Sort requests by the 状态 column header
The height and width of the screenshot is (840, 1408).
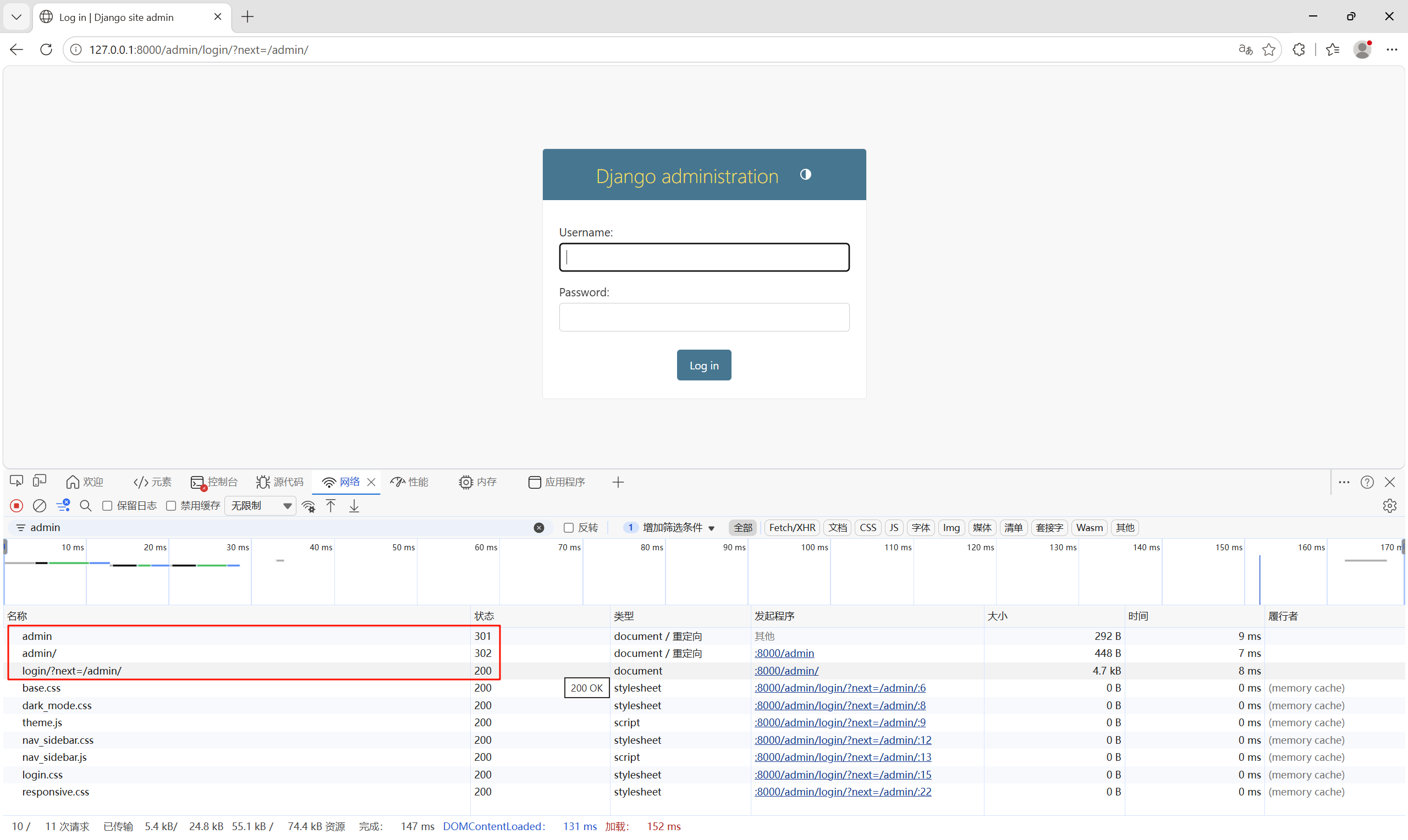[541, 616]
